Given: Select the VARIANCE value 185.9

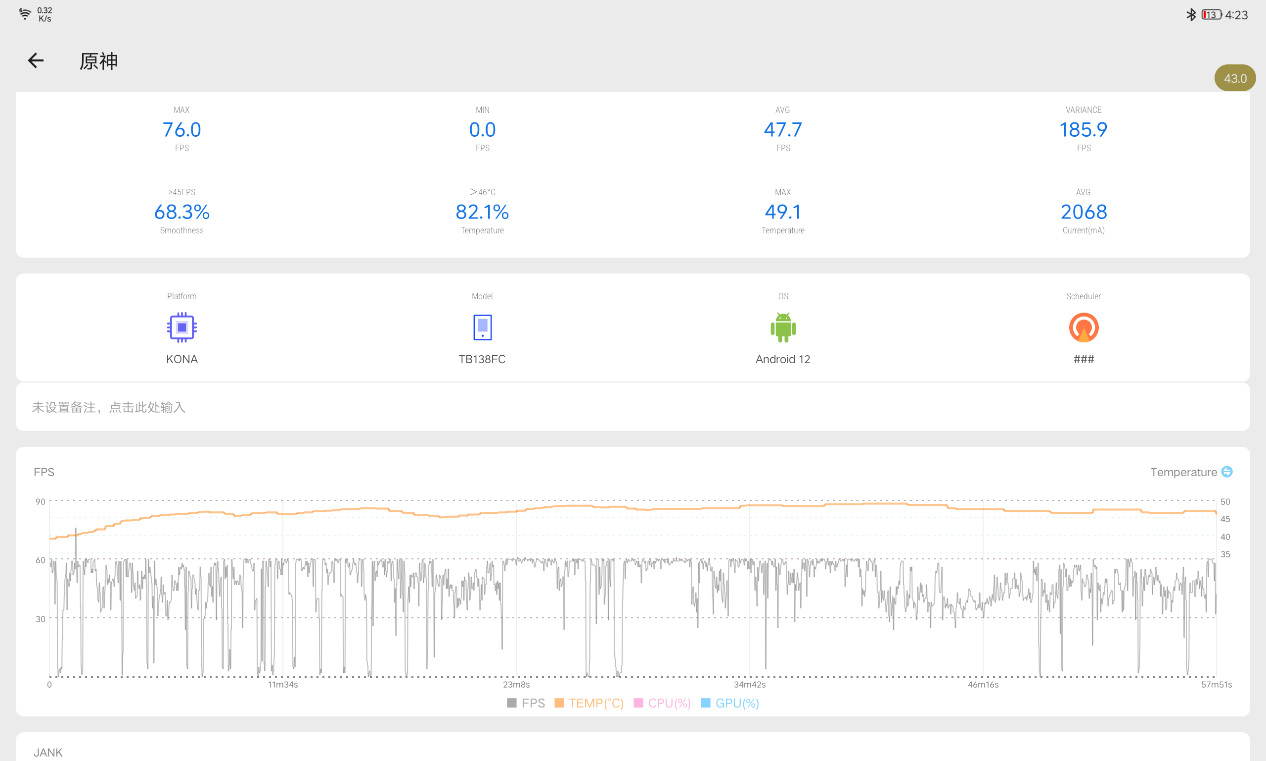Looking at the screenshot, I should pos(1084,130).
